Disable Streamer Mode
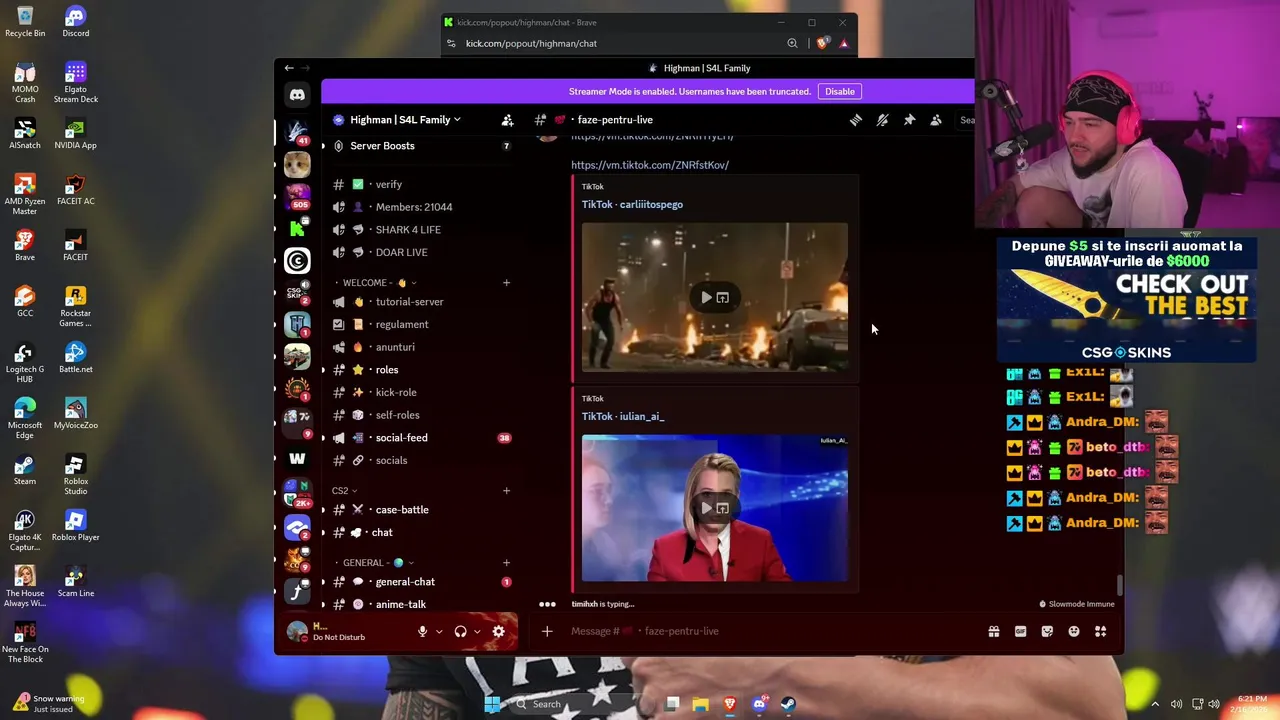Image resolution: width=1280 pixels, height=720 pixels. tap(840, 91)
